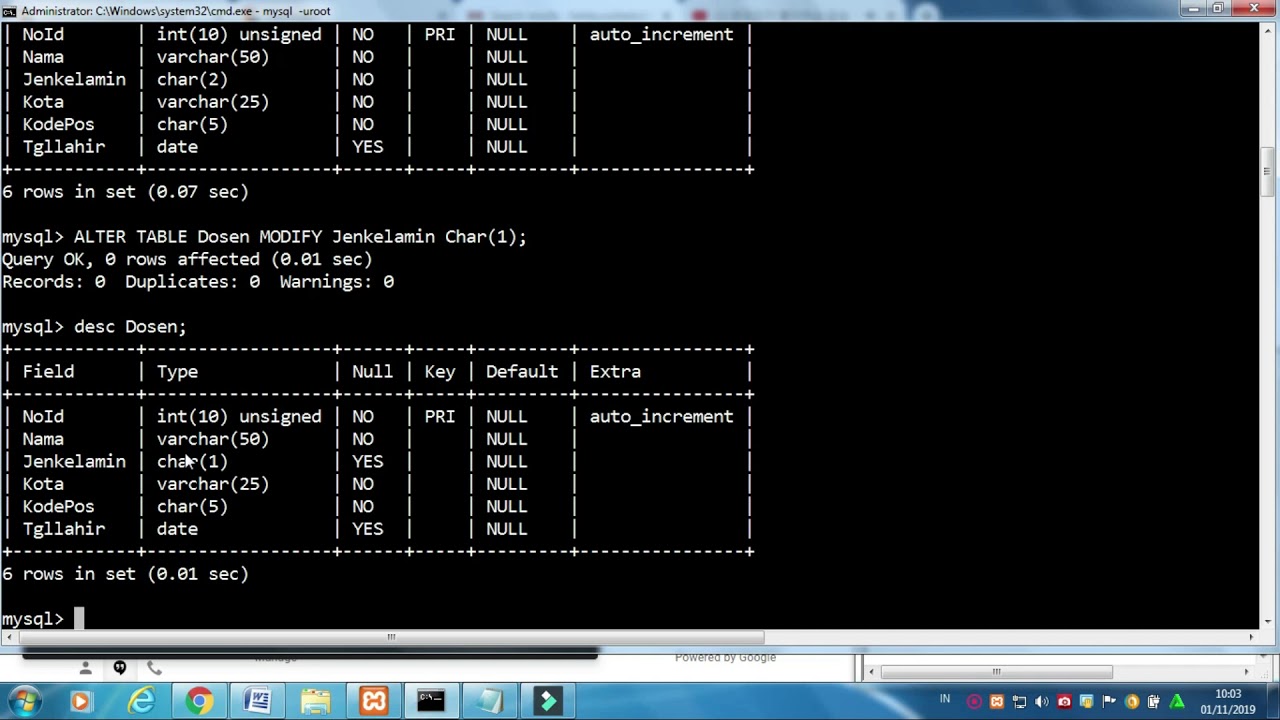
Task: Maximize the cmd.exe window
Action: tap(1217, 9)
